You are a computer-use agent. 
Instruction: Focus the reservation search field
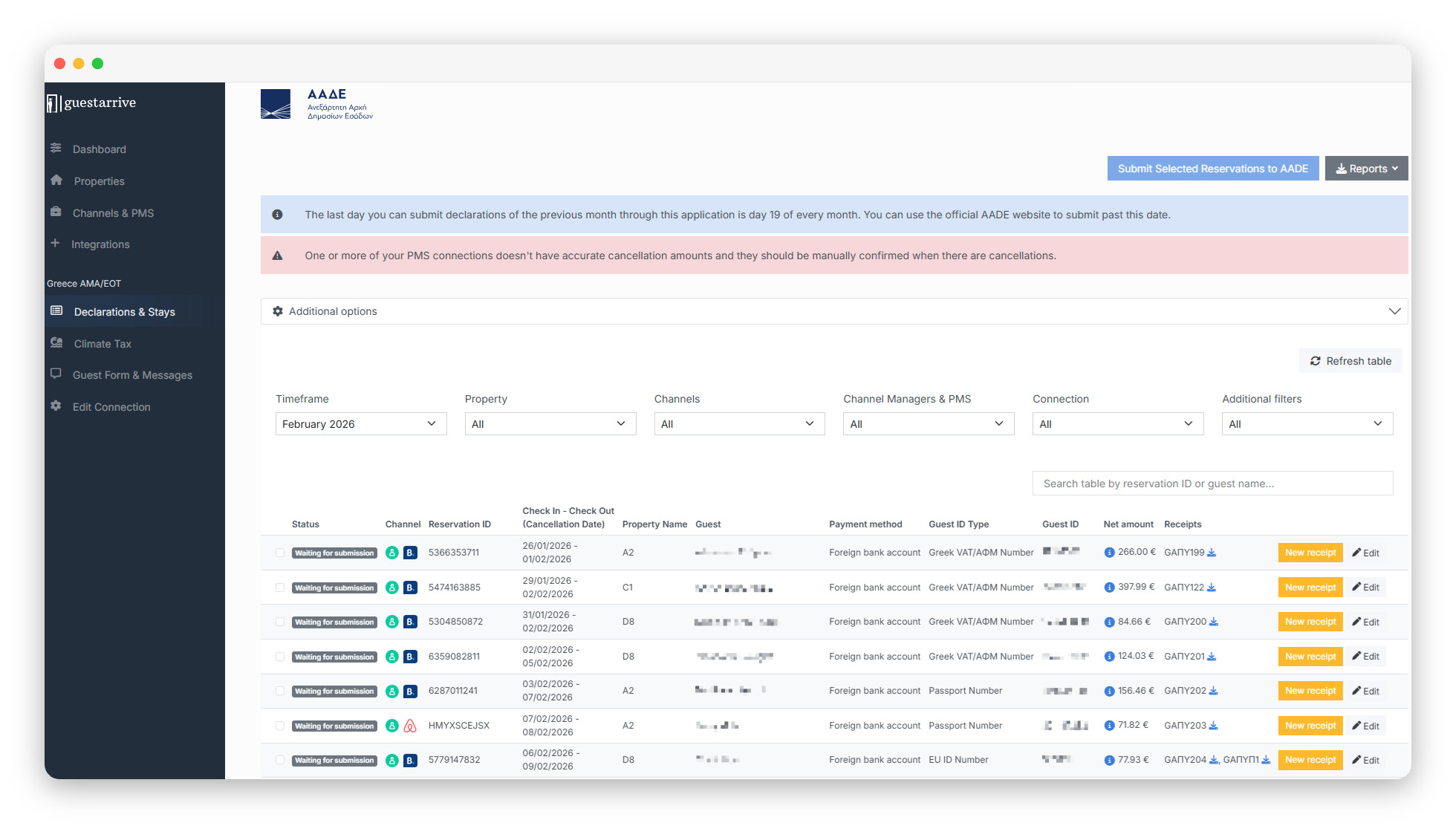1212,484
